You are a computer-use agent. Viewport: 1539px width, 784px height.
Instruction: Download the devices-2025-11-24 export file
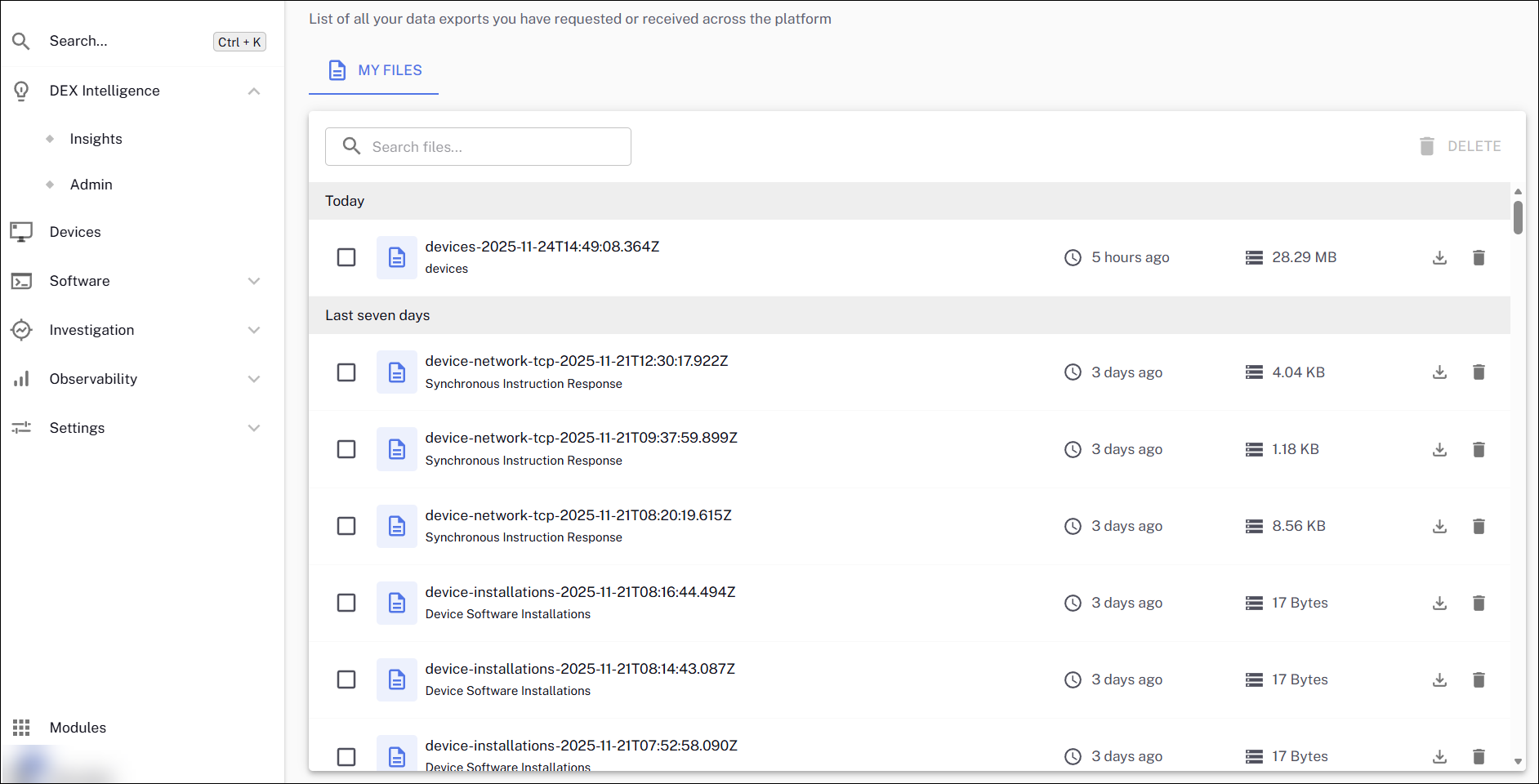point(1439,258)
